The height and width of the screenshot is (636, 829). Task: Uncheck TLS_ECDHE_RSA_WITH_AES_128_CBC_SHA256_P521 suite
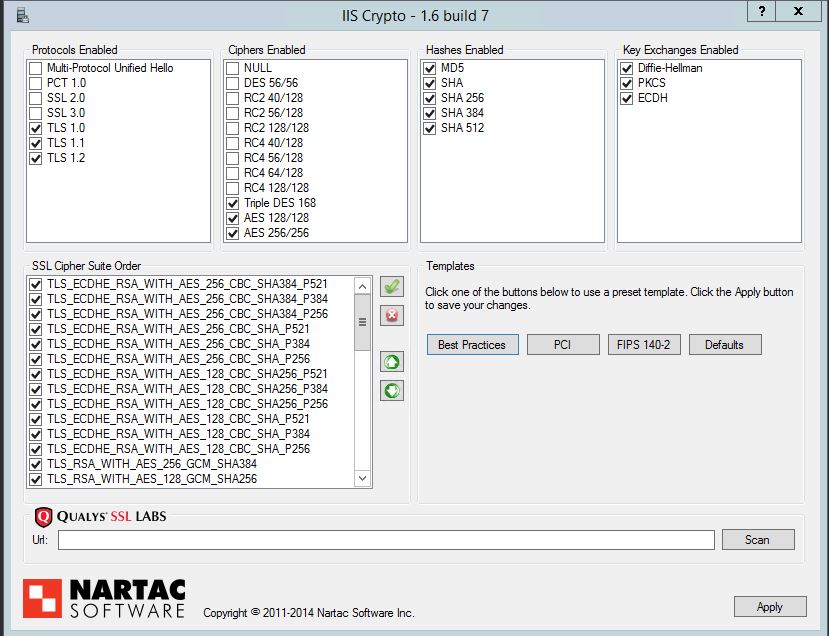click(x=35, y=374)
